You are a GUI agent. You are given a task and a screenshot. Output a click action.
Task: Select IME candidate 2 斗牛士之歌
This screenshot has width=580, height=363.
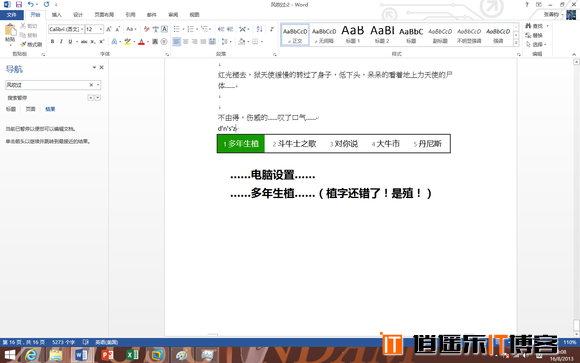294,144
